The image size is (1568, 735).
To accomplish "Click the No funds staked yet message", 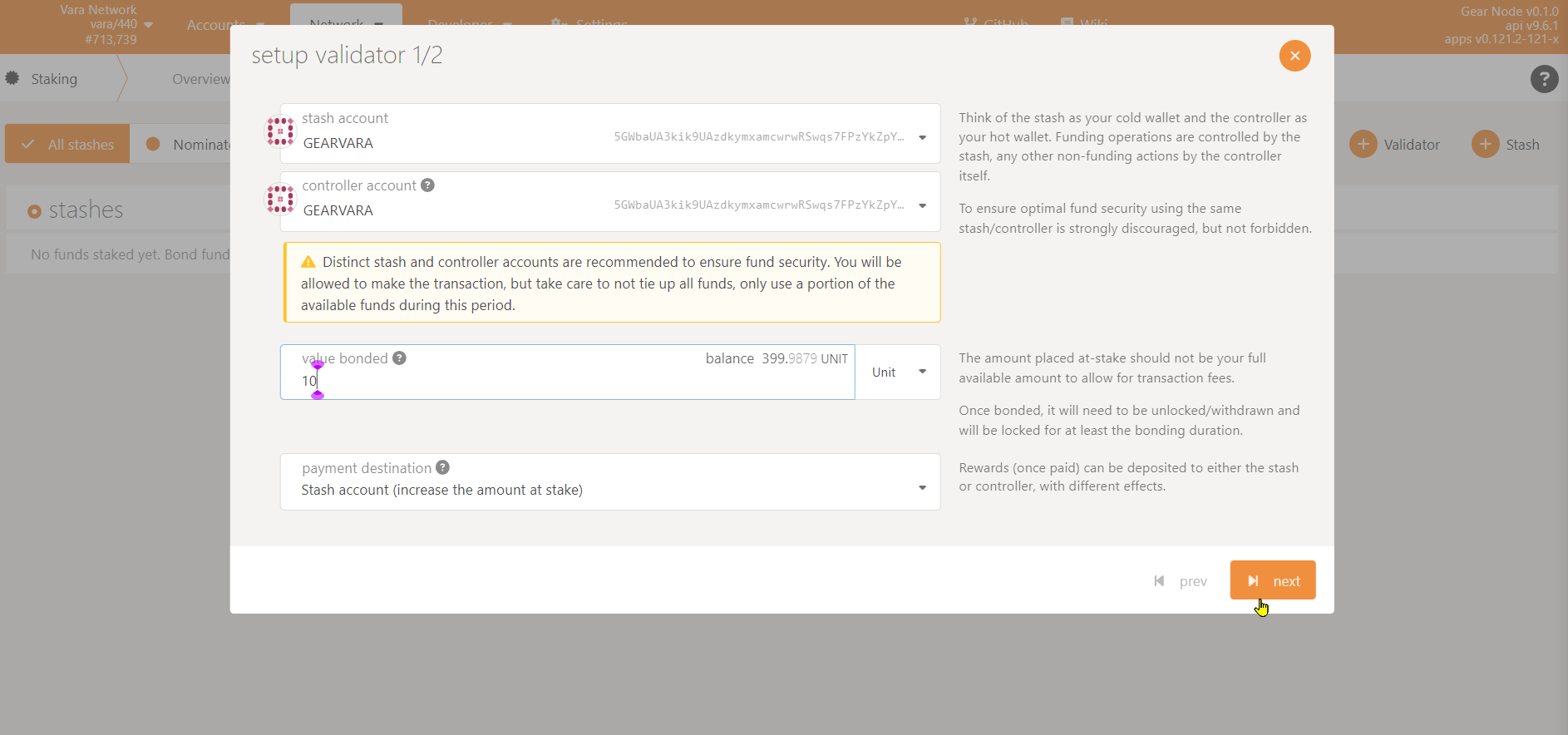I will coord(131,254).
